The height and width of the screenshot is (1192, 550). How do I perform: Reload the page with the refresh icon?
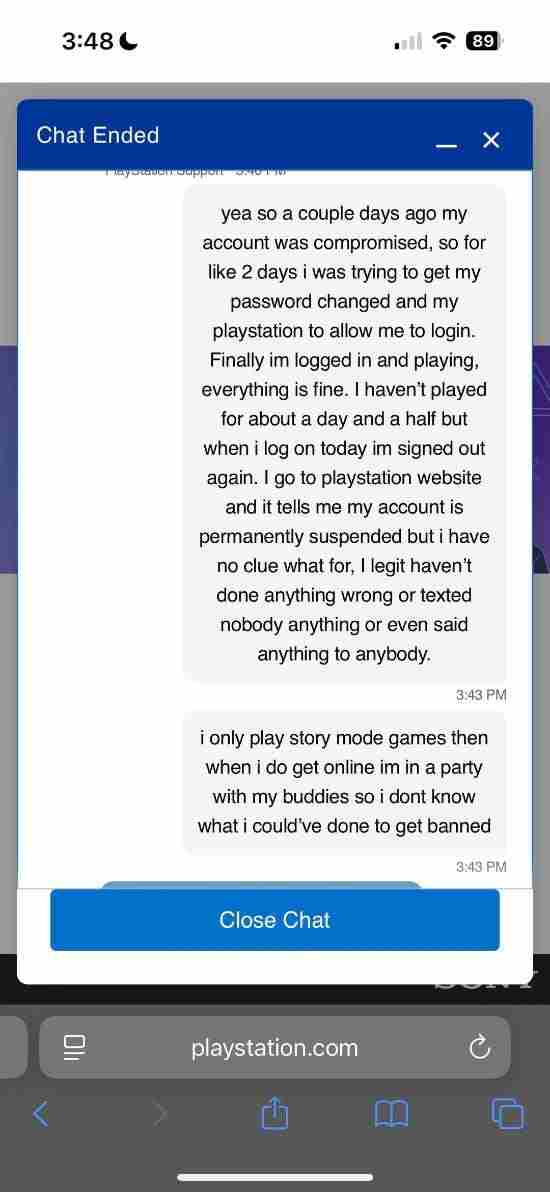(479, 1048)
